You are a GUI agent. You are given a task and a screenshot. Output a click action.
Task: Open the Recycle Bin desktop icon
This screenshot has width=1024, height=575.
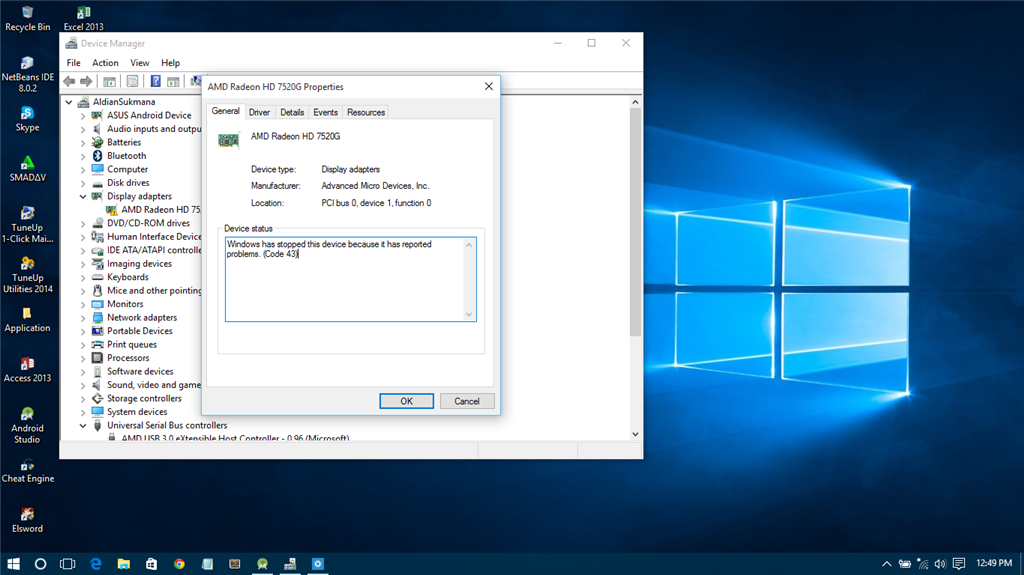(27, 18)
